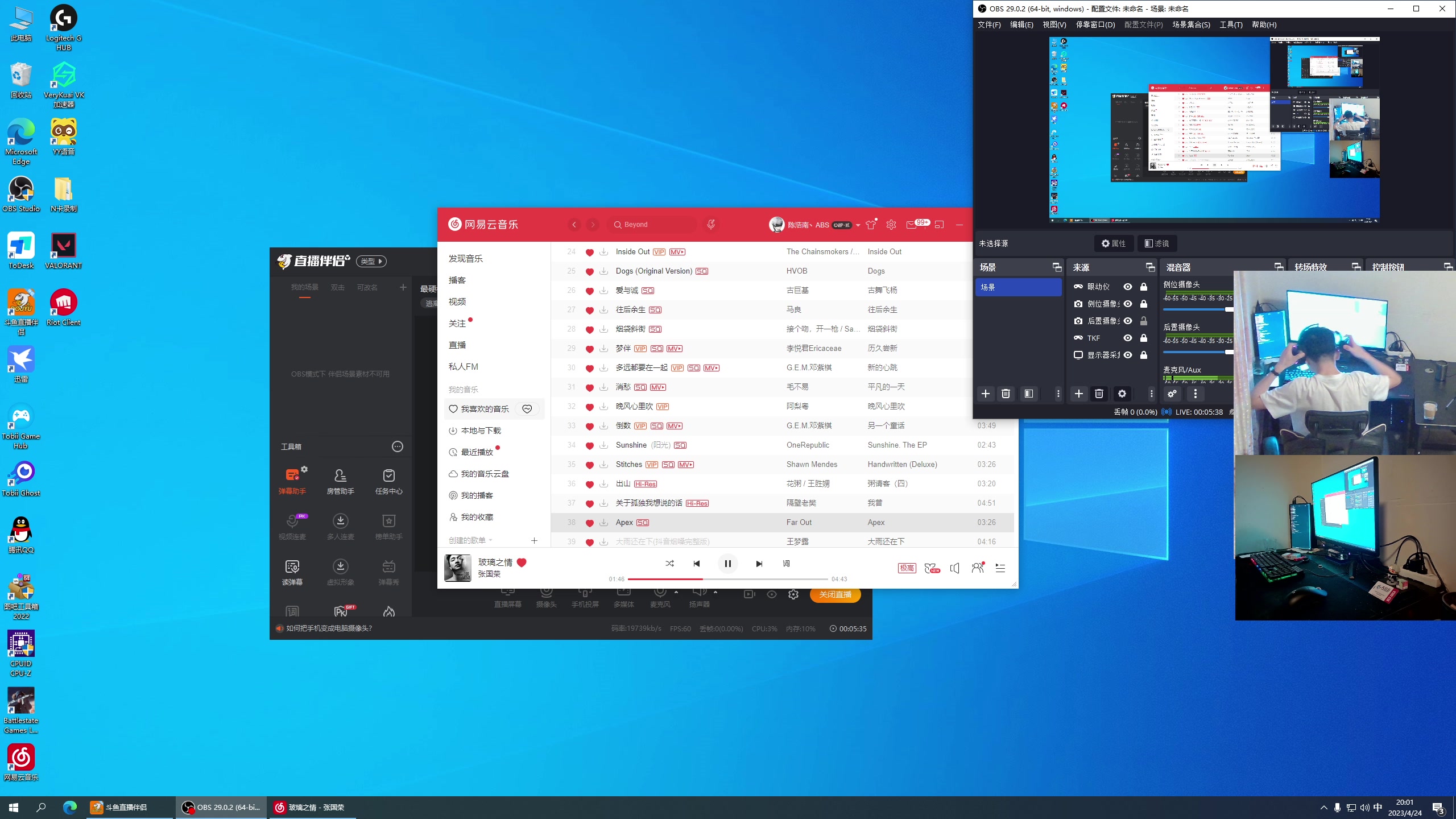
Task: Expand the NetEase user account dropdown arrow
Action: (858, 225)
